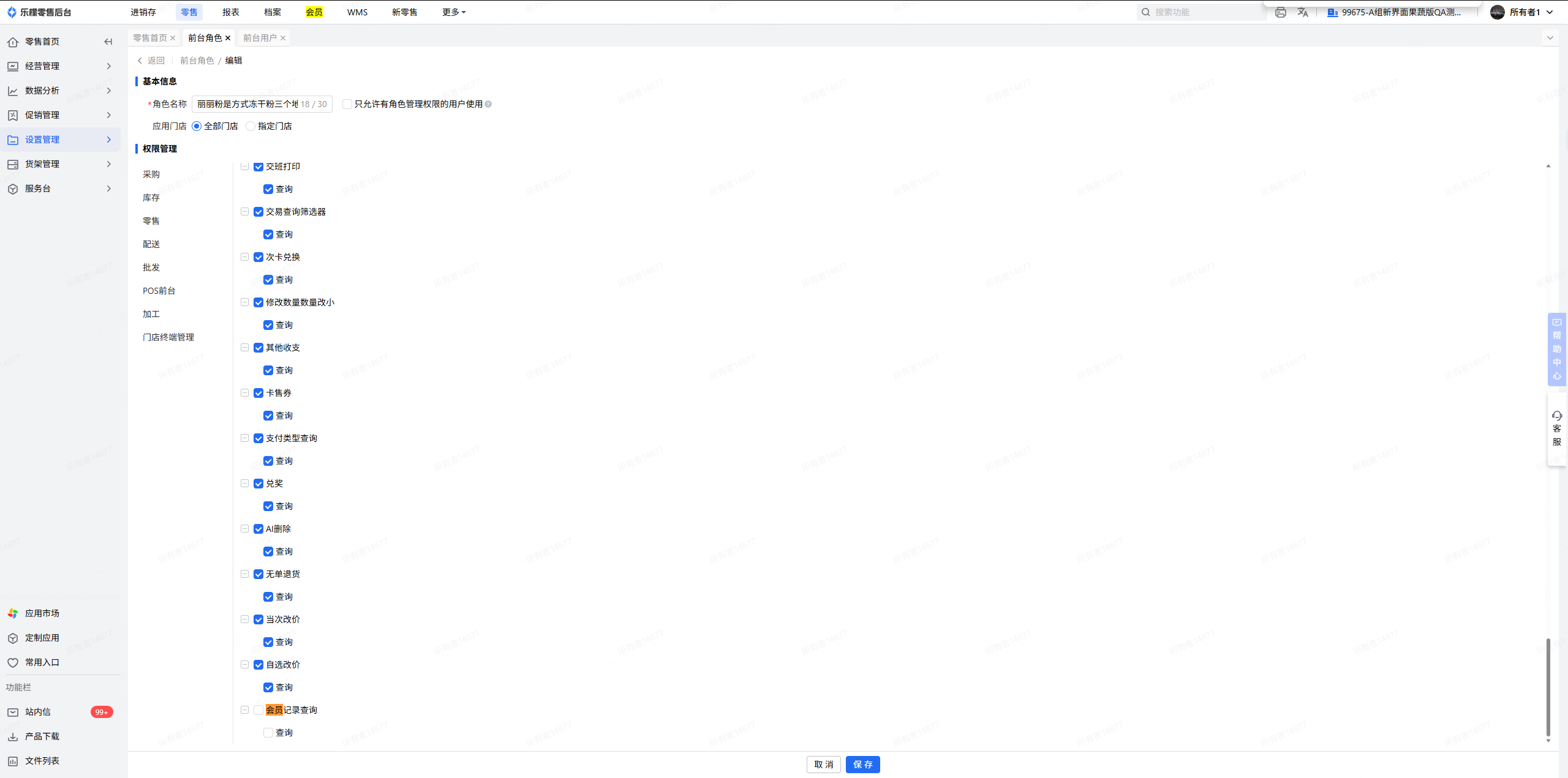The width and height of the screenshot is (1568, 778).
Task: Expand 经营管理 sidebar submenu arrow
Action: (x=109, y=66)
